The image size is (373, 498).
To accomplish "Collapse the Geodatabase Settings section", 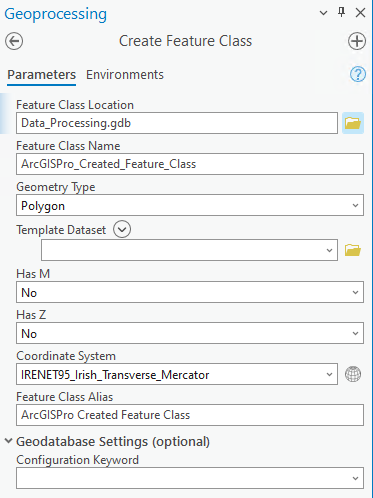I will [x=8, y=441].
